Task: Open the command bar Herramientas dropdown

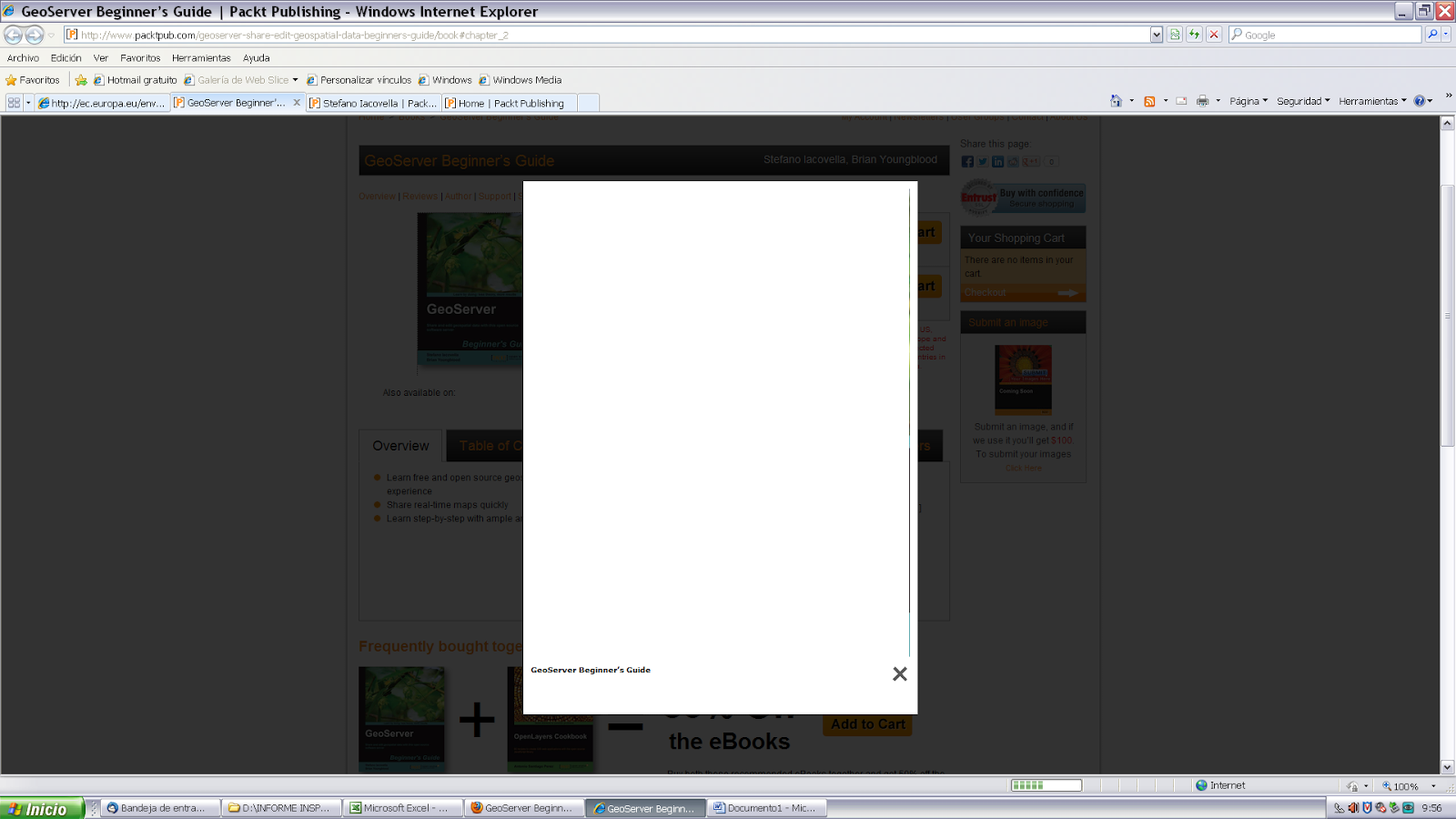Action: pyautogui.click(x=1372, y=101)
